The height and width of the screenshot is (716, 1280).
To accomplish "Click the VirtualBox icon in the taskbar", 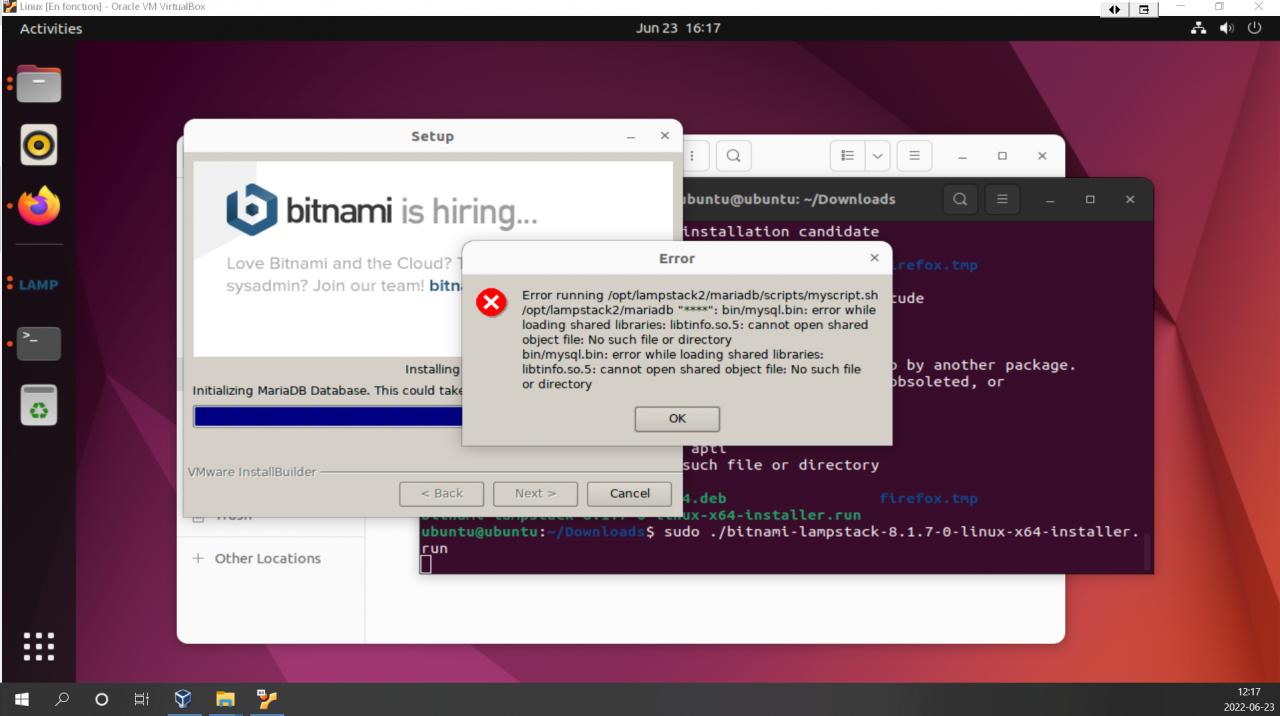I will pos(183,699).
